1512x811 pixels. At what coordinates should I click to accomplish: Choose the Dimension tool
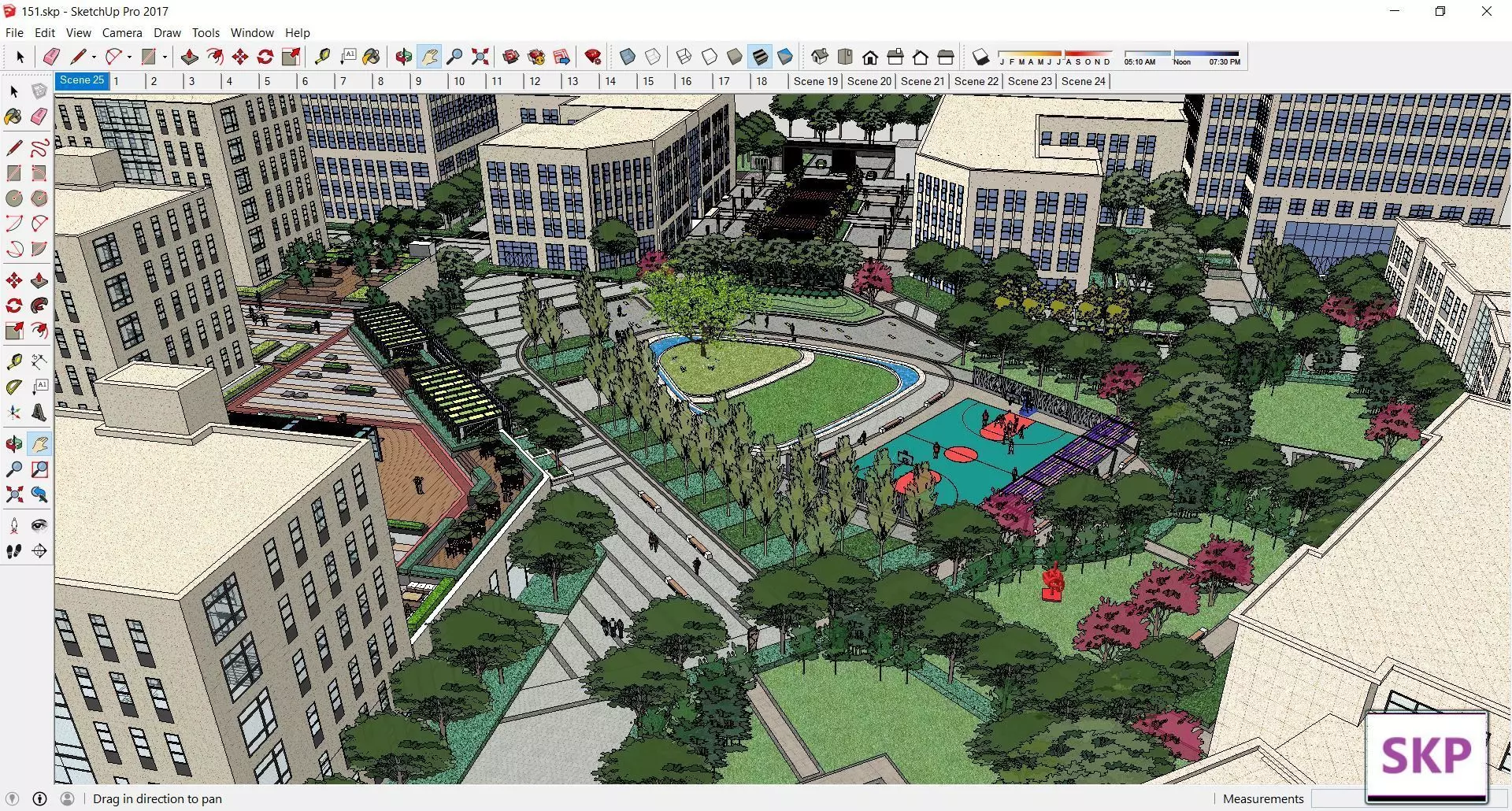click(39, 361)
